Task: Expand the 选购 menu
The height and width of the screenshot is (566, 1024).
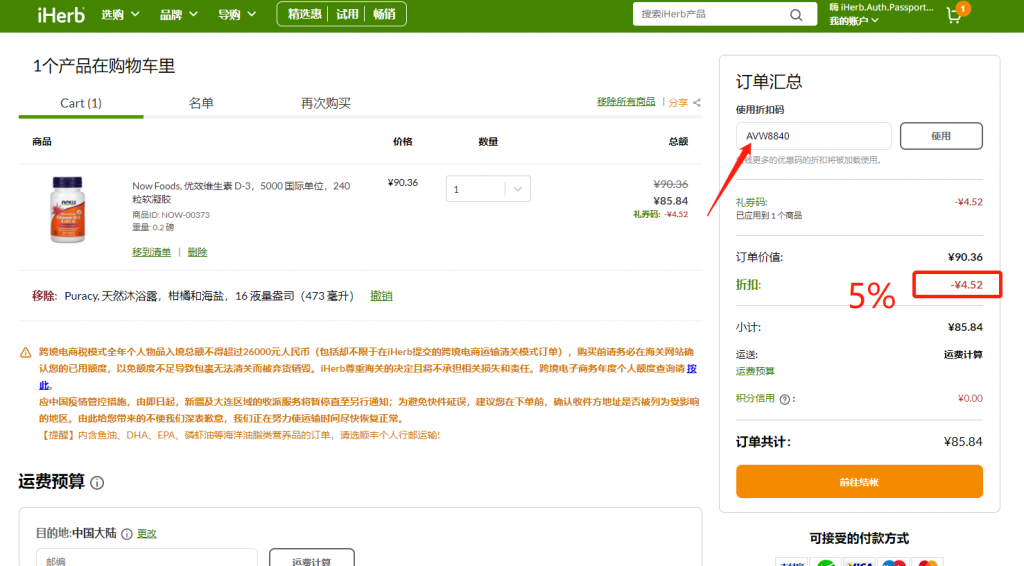Action: coord(120,14)
